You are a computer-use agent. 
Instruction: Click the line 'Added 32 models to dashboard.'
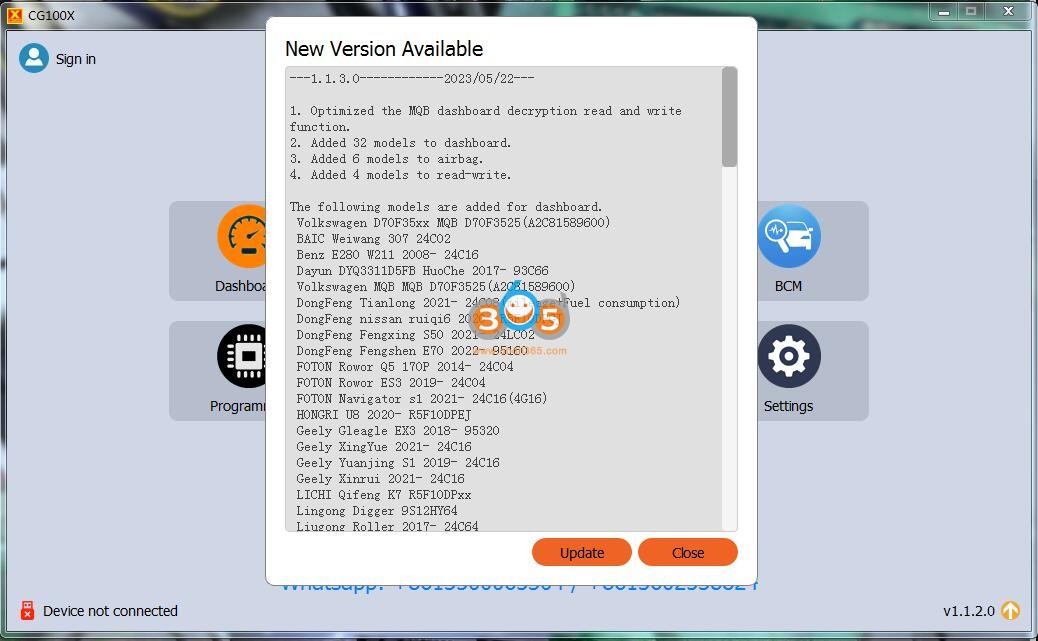401,142
